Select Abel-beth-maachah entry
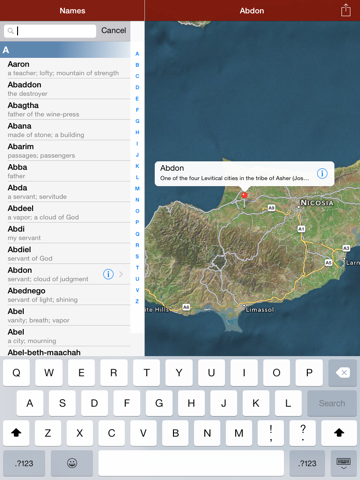 click(65, 352)
